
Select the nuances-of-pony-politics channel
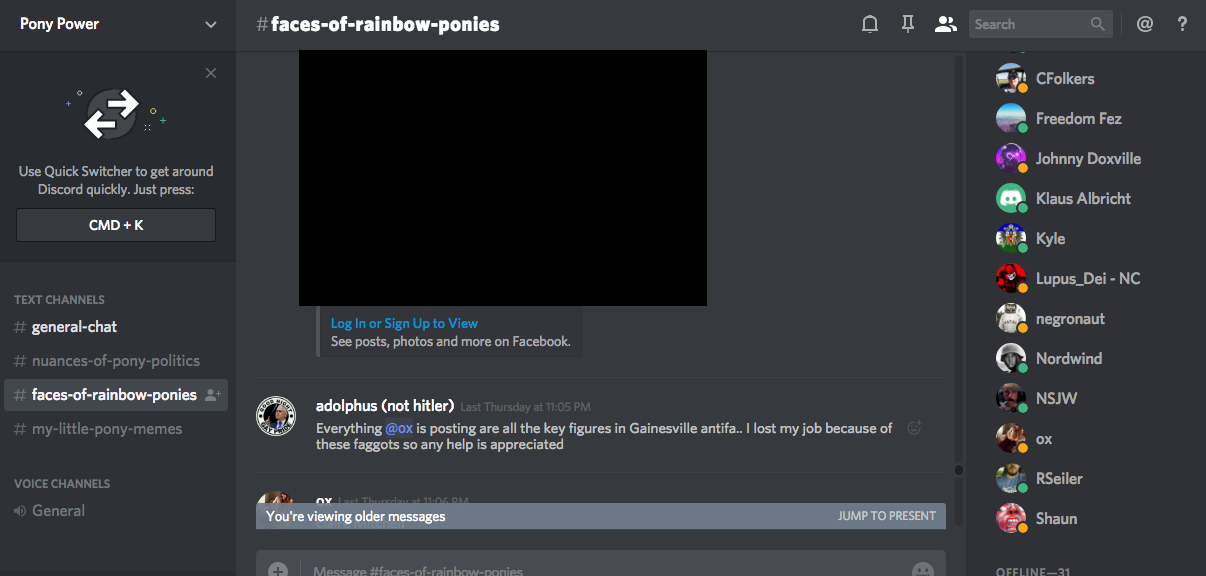pos(115,361)
